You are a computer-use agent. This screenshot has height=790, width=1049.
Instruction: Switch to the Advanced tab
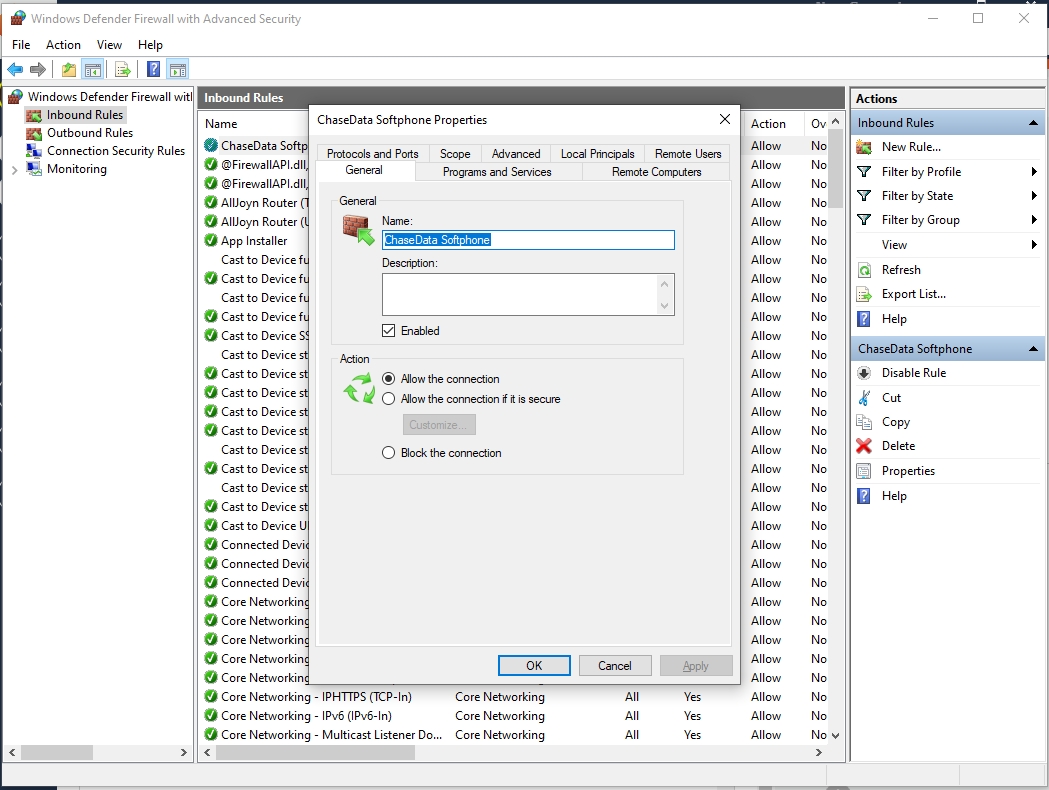point(516,154)
